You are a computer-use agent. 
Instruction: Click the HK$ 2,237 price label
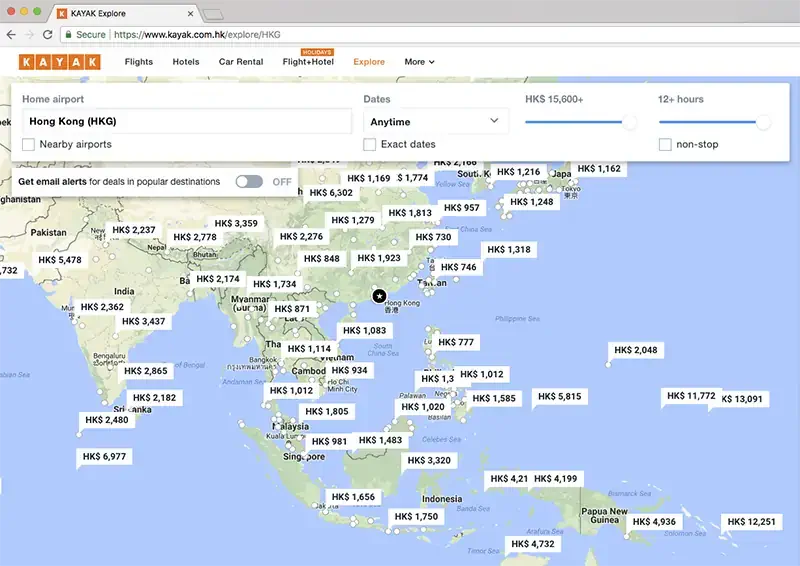[134, 230]
